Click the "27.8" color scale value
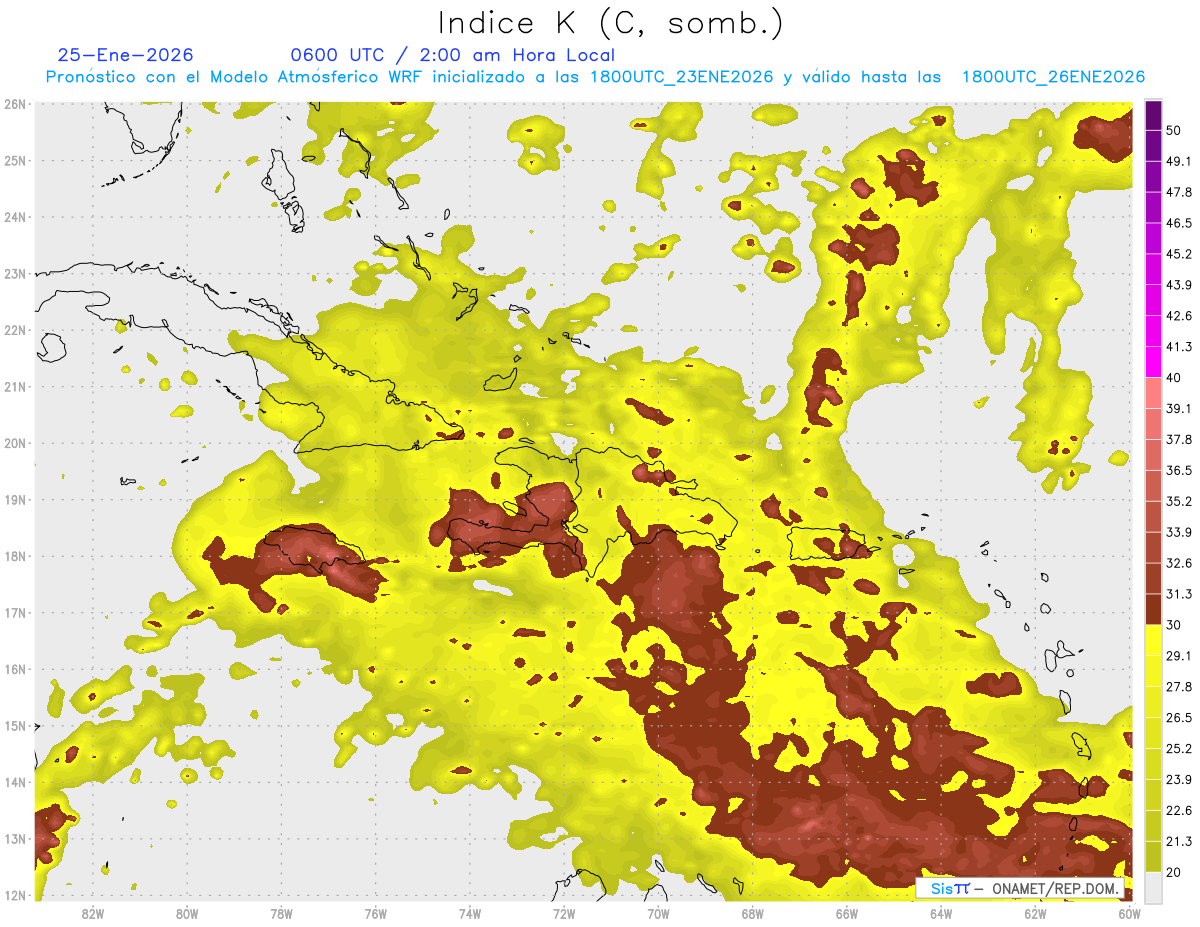The image size is (1200, 927). point(1179,687)
